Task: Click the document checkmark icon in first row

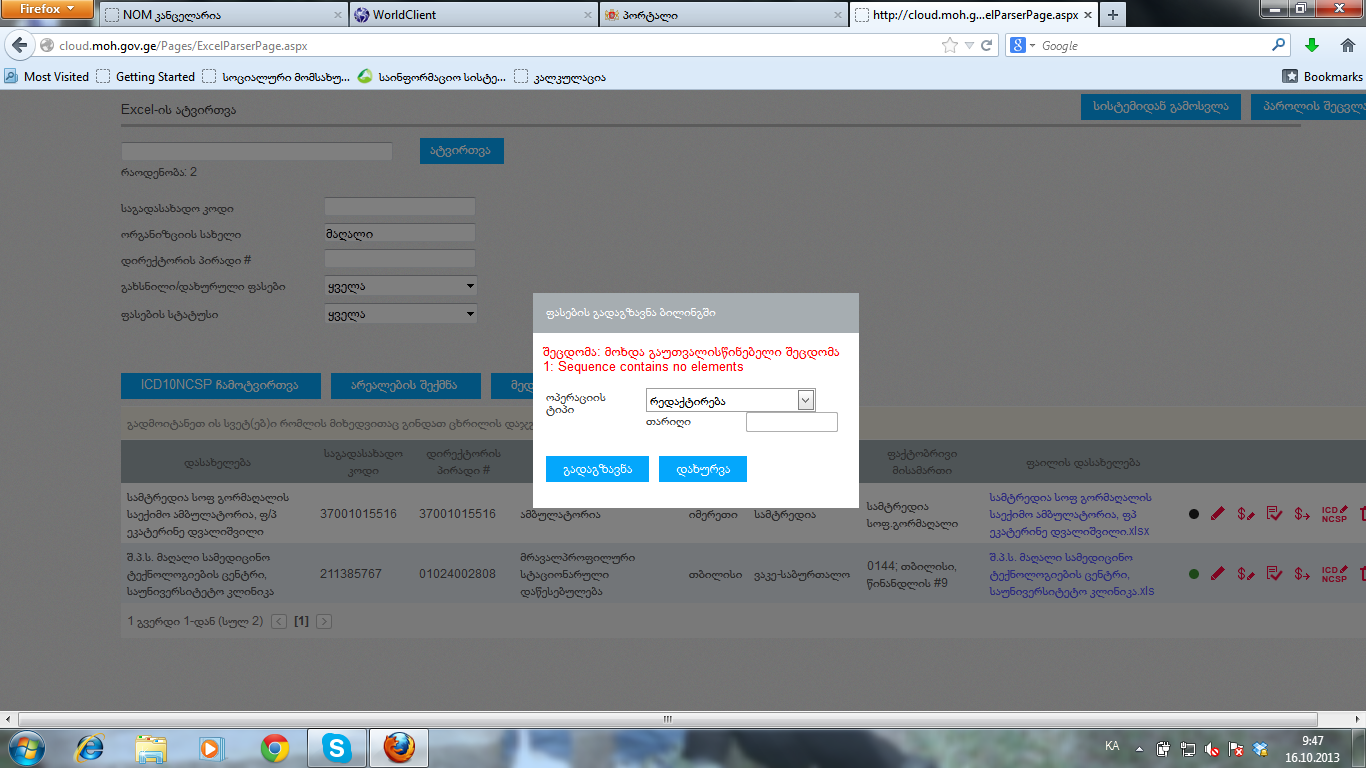Action: point(1274,514)
